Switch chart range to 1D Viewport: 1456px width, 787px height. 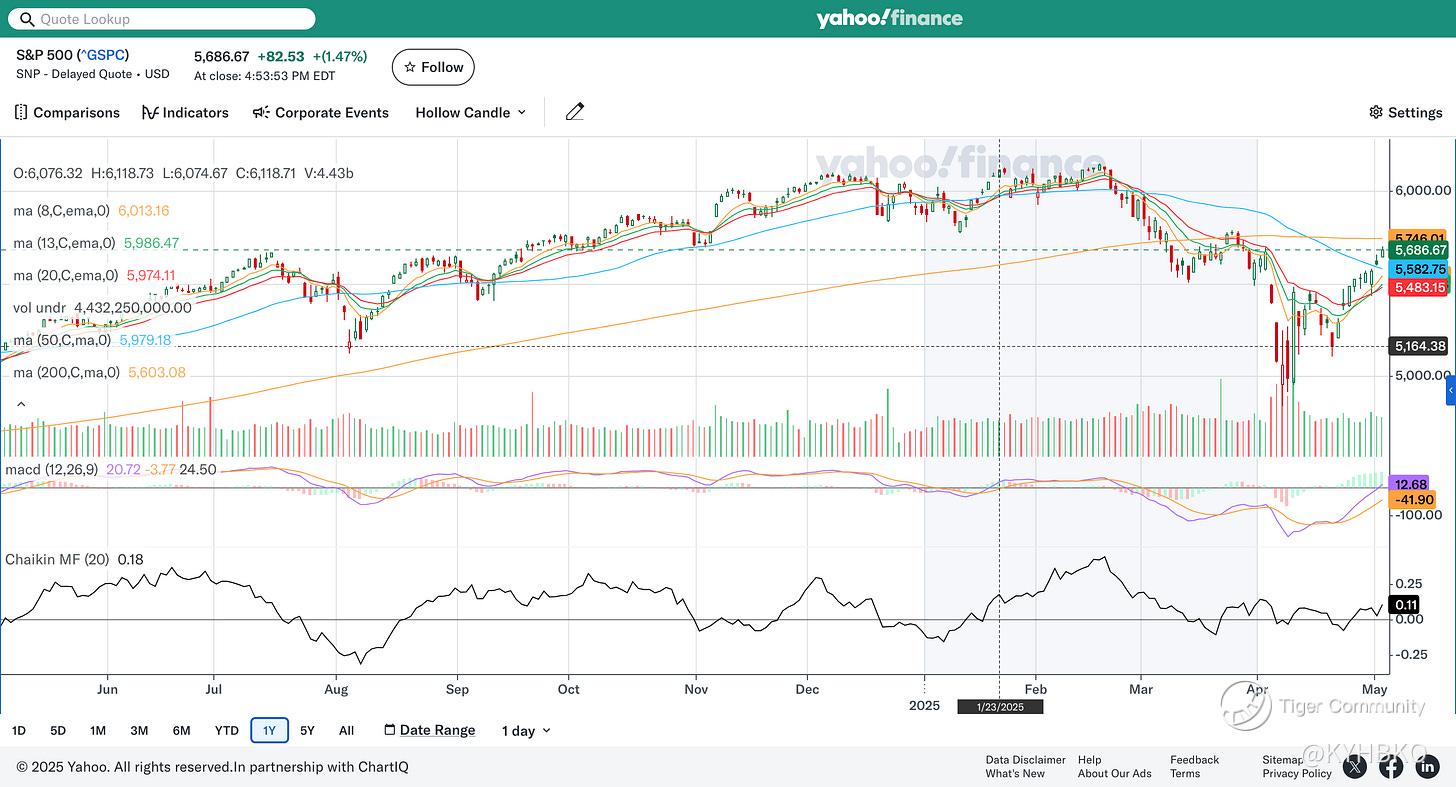(x=19, y=730)
